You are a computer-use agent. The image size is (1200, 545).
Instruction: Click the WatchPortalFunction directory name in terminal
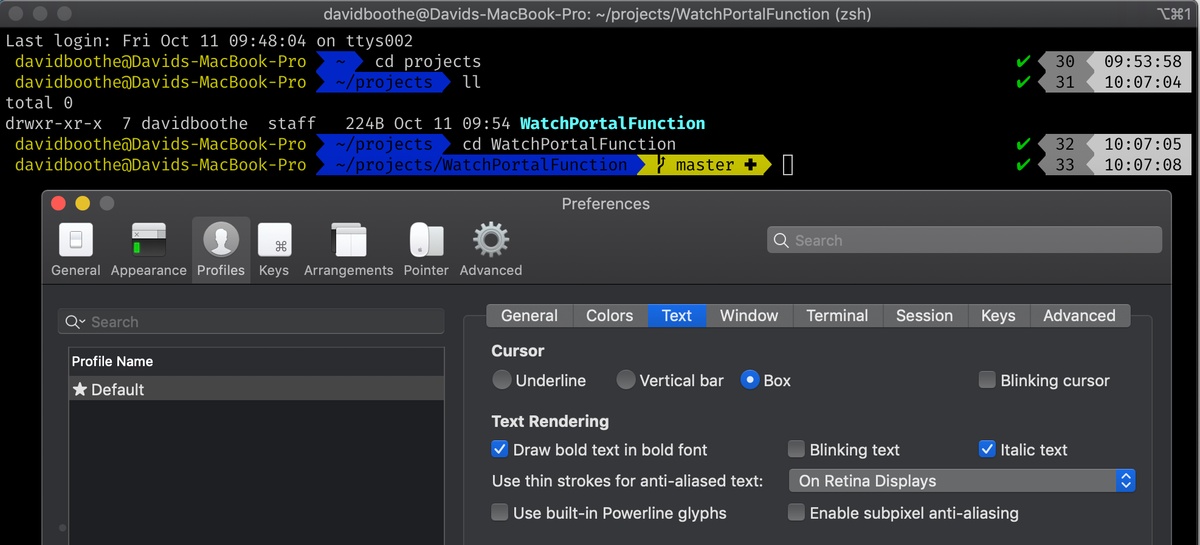612,124
